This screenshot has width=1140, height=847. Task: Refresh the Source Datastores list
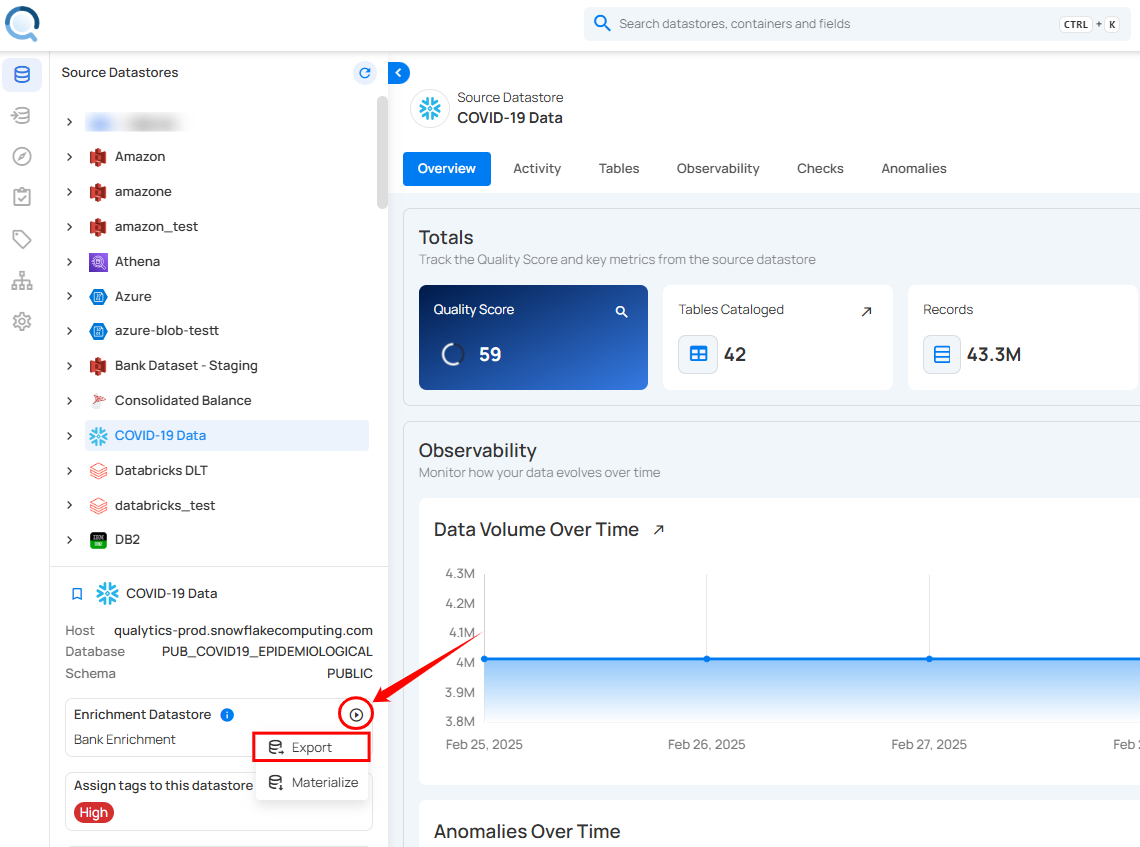[365, 73]
